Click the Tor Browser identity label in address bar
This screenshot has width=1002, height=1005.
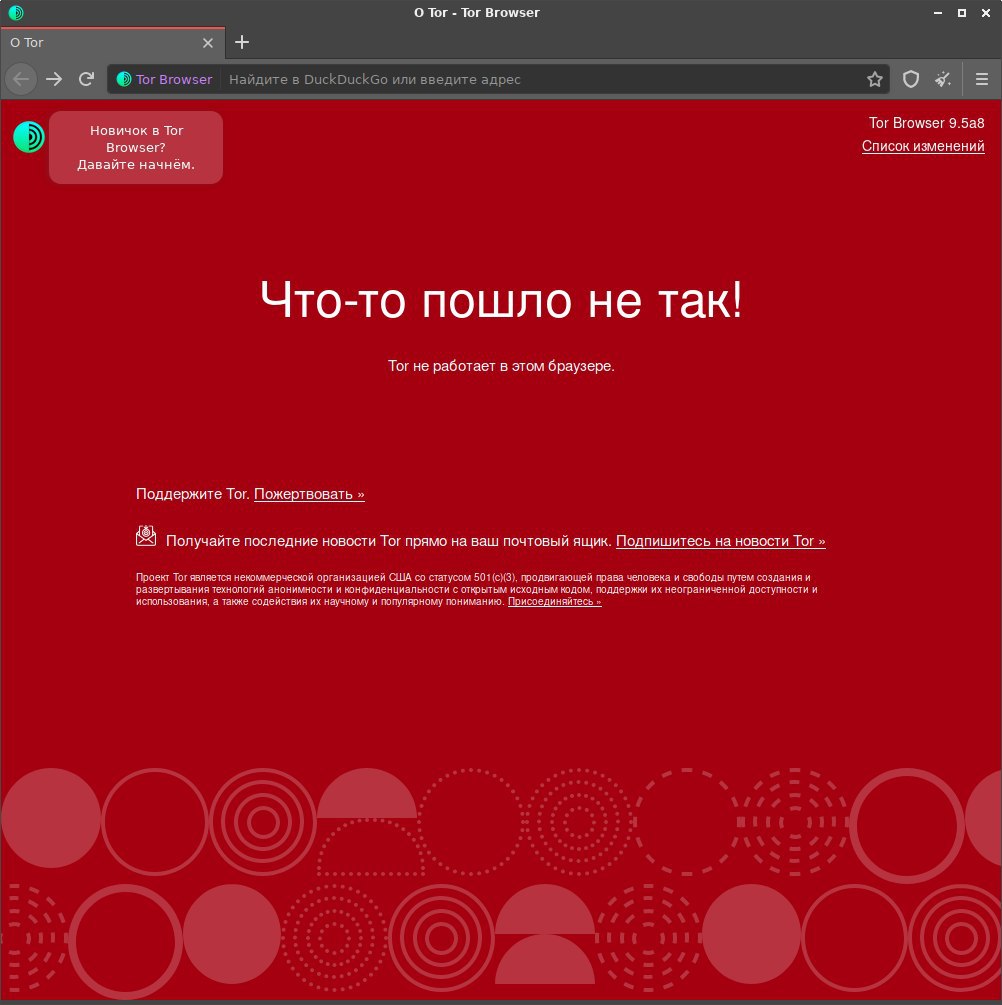coord(165,79)
